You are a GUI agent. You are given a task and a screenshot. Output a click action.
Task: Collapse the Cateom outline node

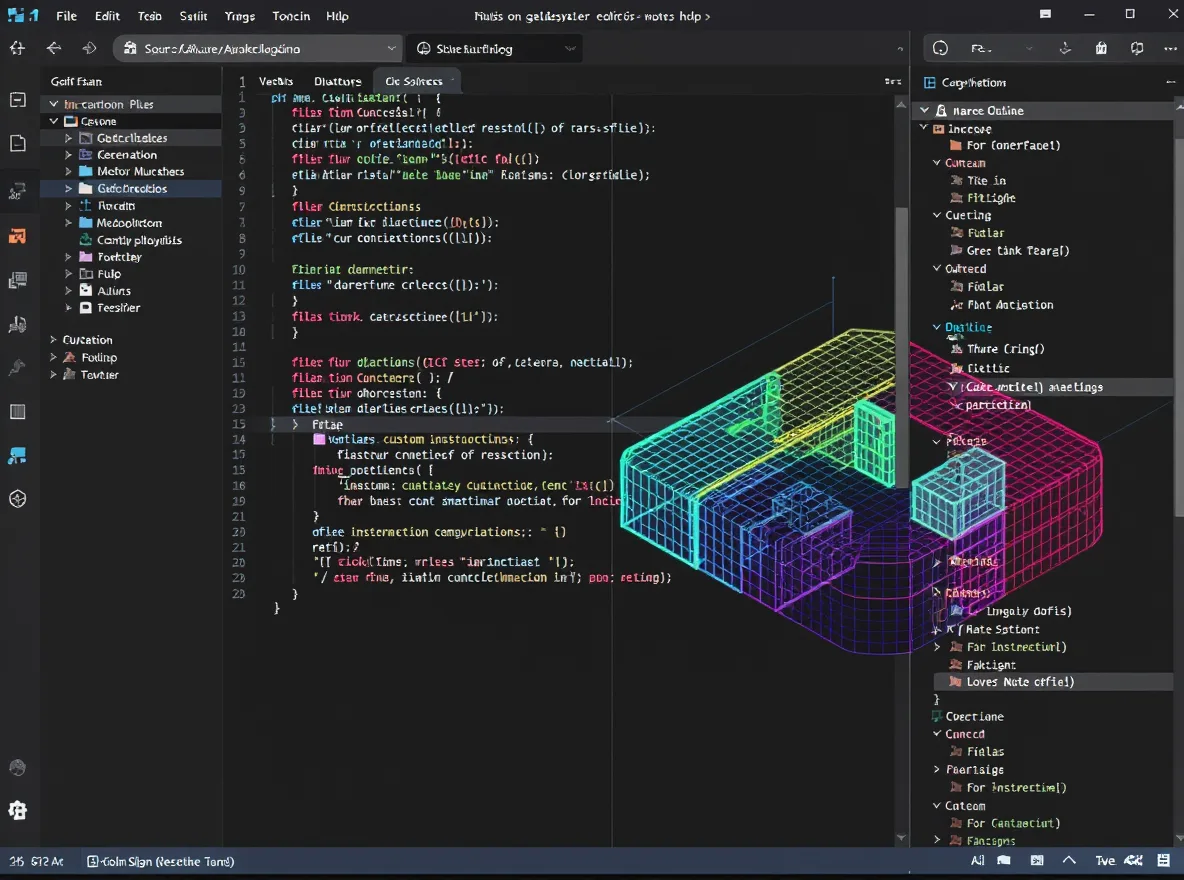(x=937, y=806)
